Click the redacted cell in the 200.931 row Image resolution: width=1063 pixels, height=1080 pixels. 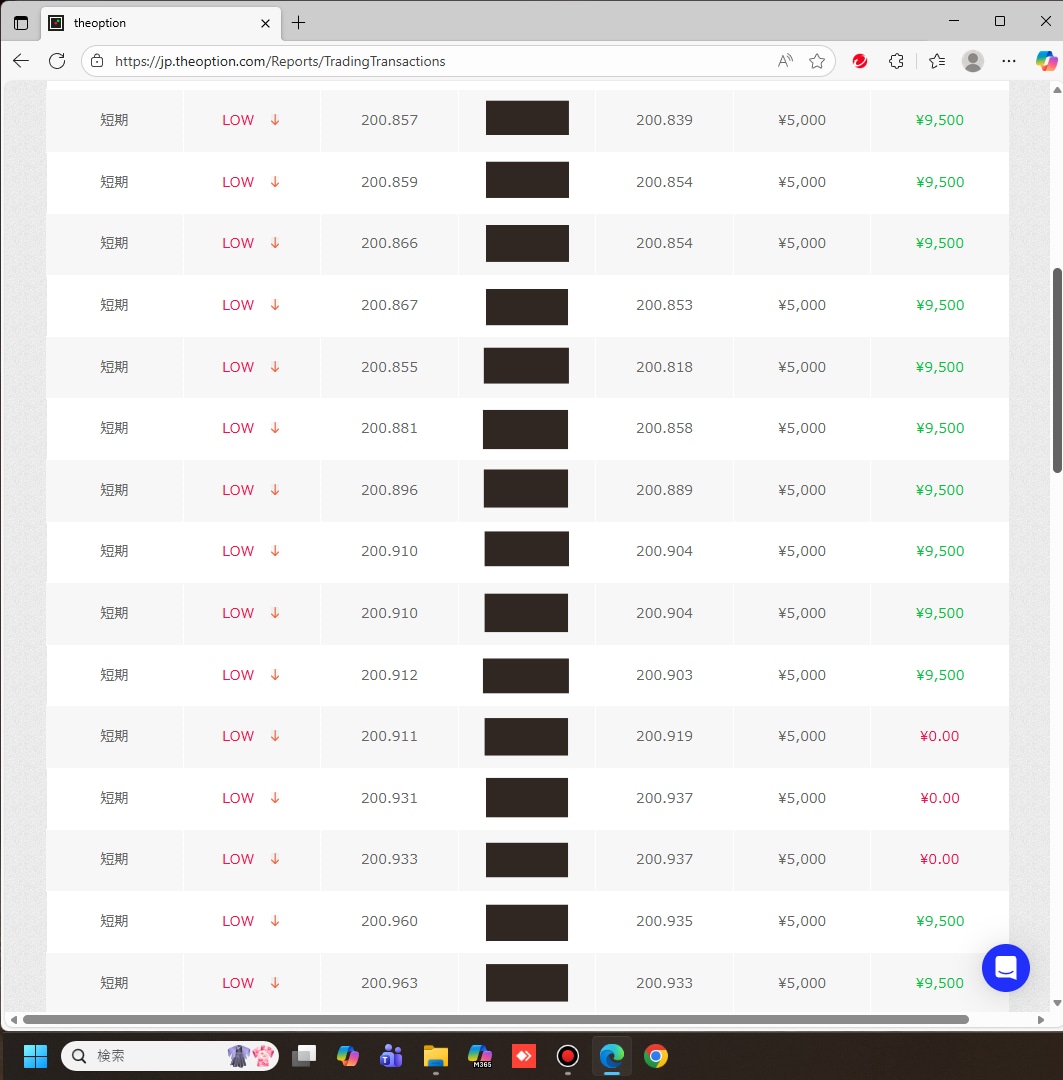(x=527, y=798)
